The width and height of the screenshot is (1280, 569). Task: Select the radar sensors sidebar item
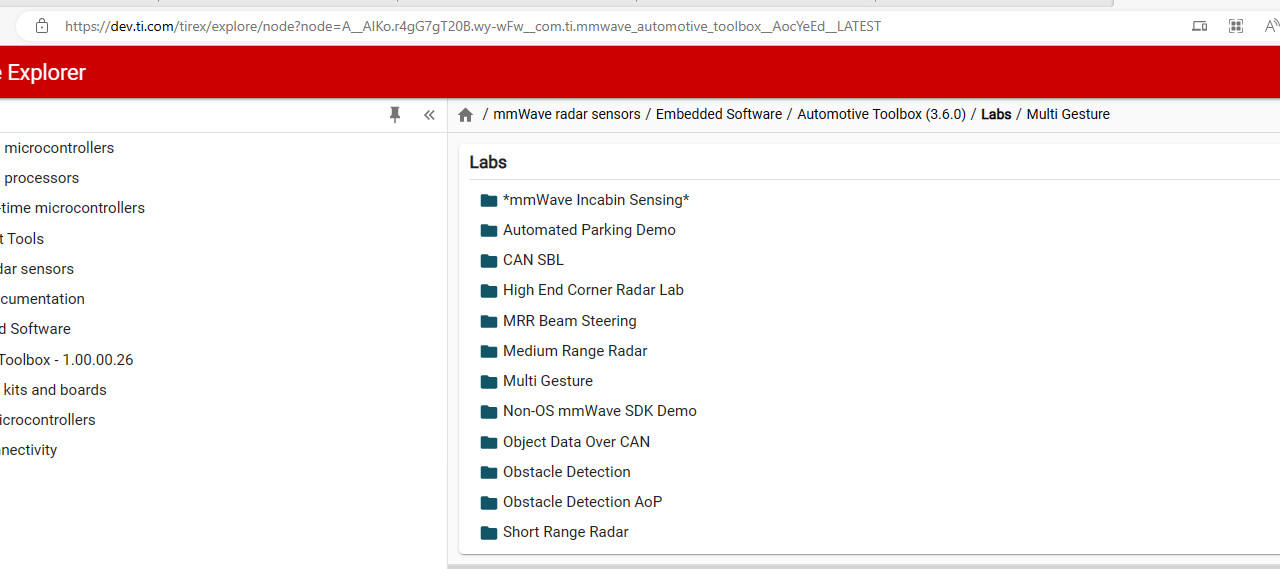[x=37, y=269]
